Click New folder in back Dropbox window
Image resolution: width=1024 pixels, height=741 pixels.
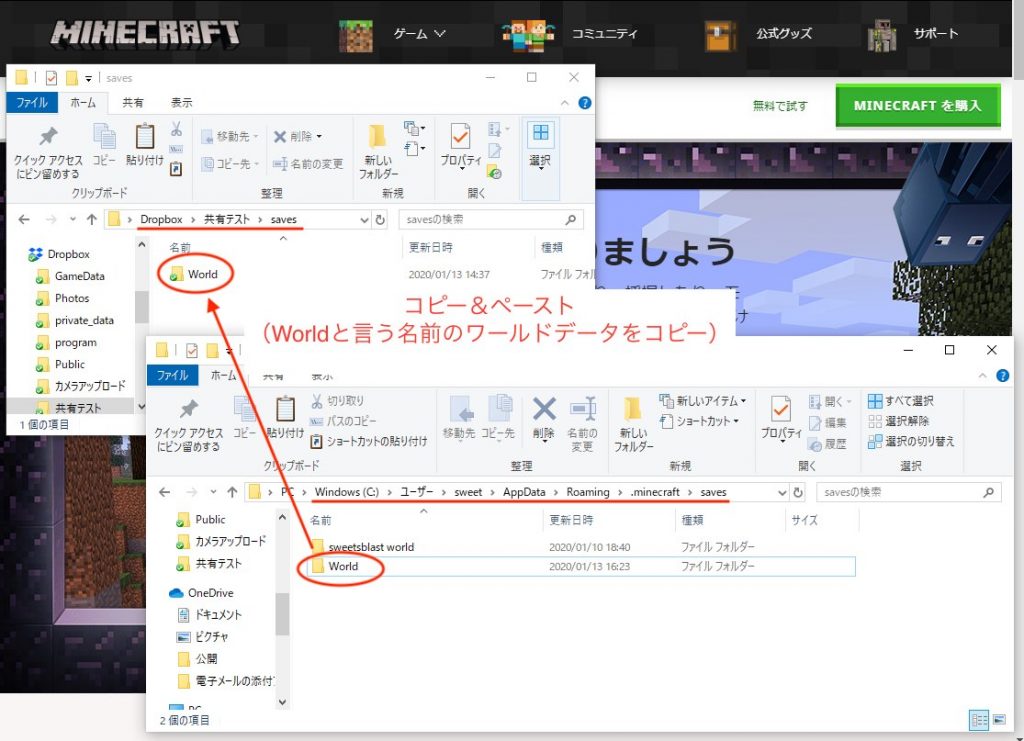click(x=377, y=152)
